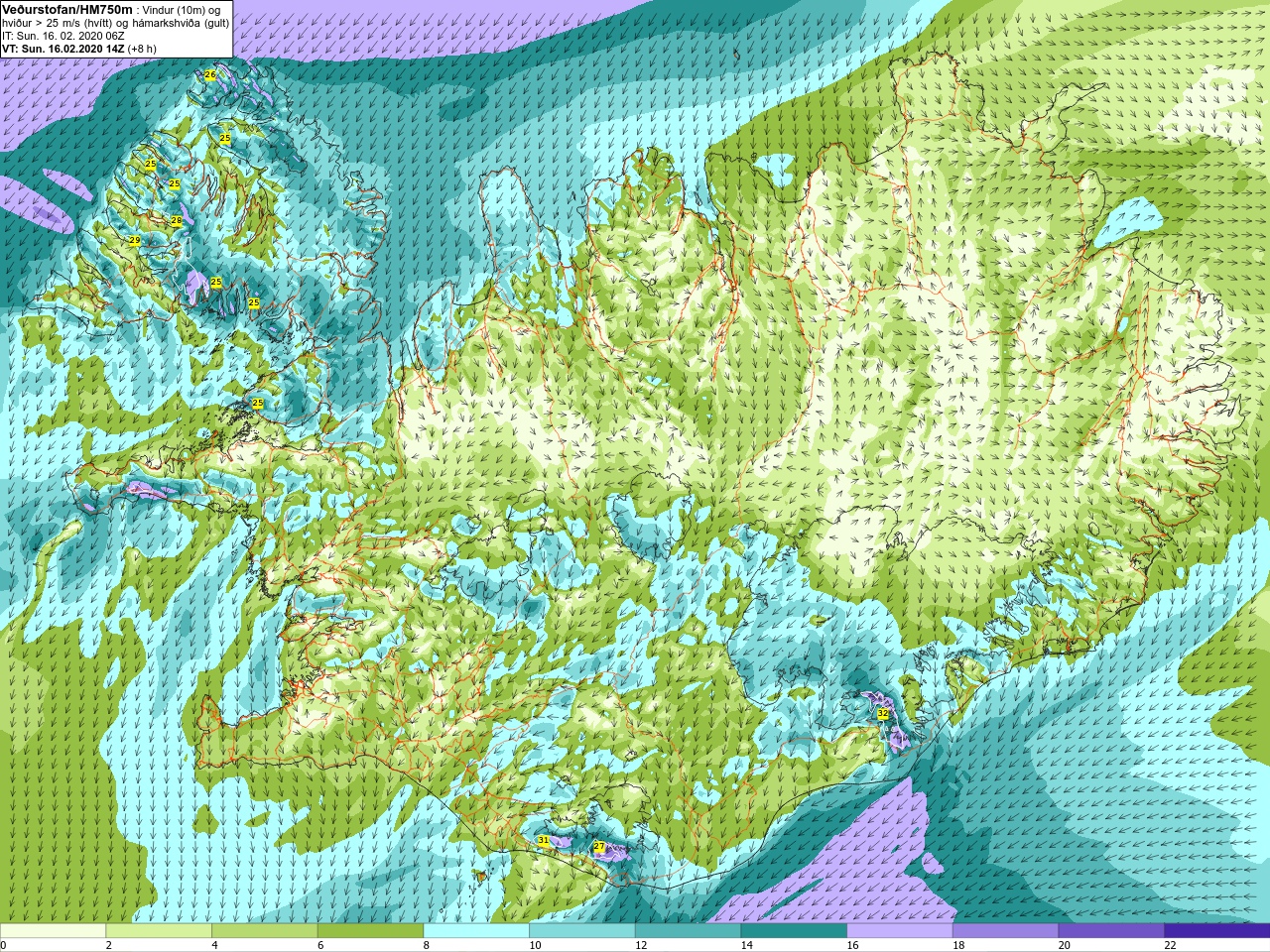1270x952 pixels.
Task: Select the yellow gust marker labeled 27
Action: tap(598, 846)
